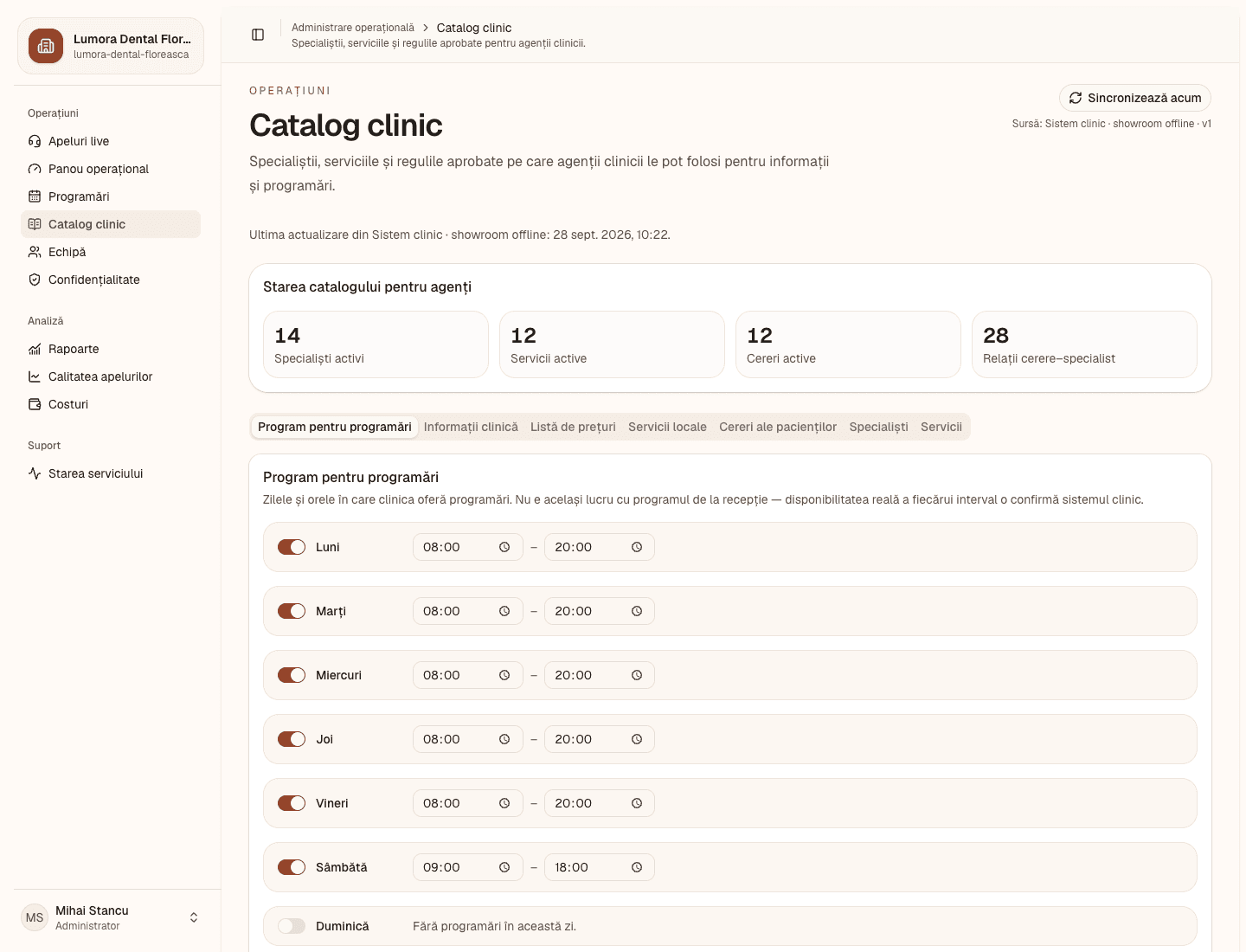
Task: Click Administrare operațională breadcrumb link
Action: (353, 28)
